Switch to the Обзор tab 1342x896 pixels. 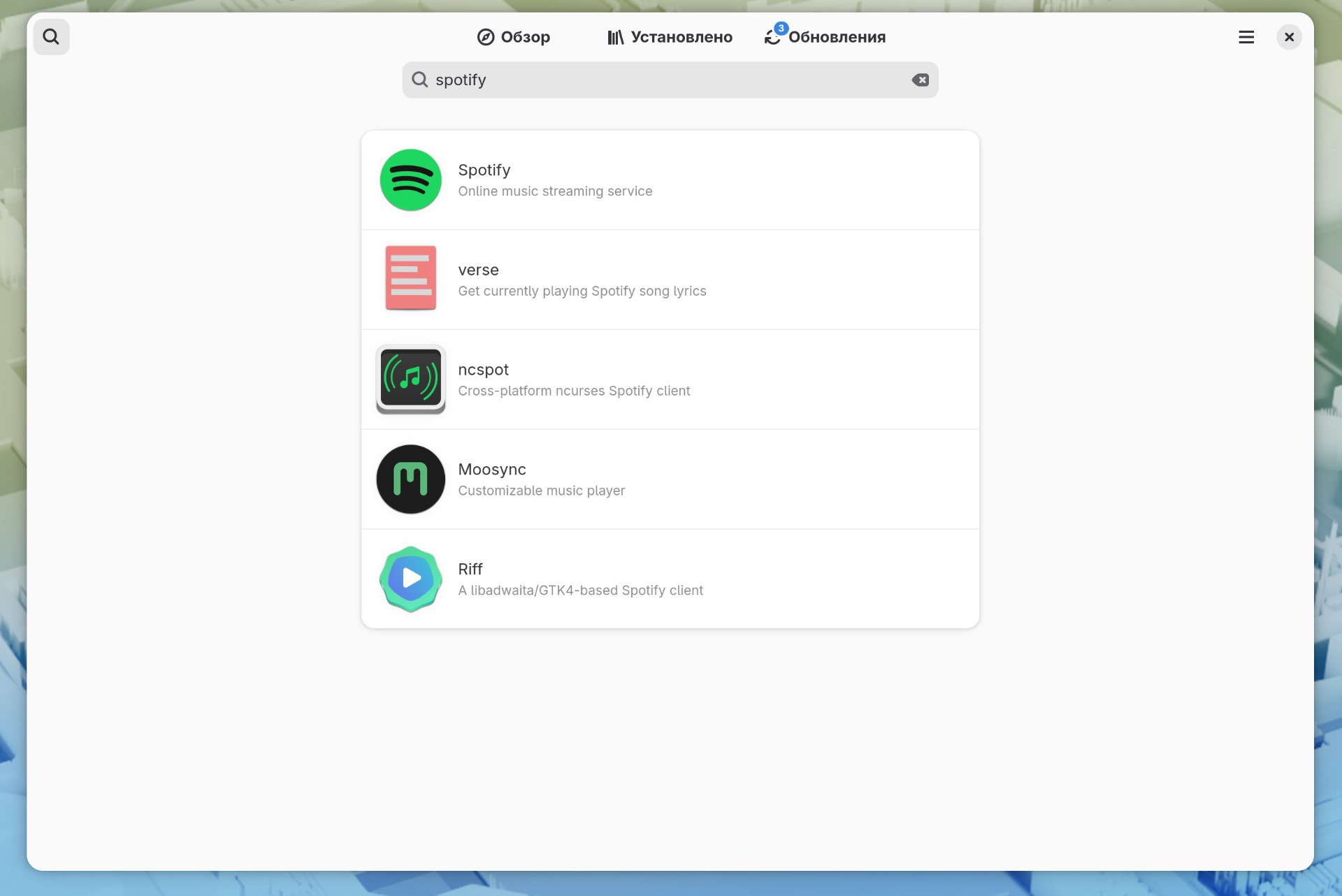(514, 37)
